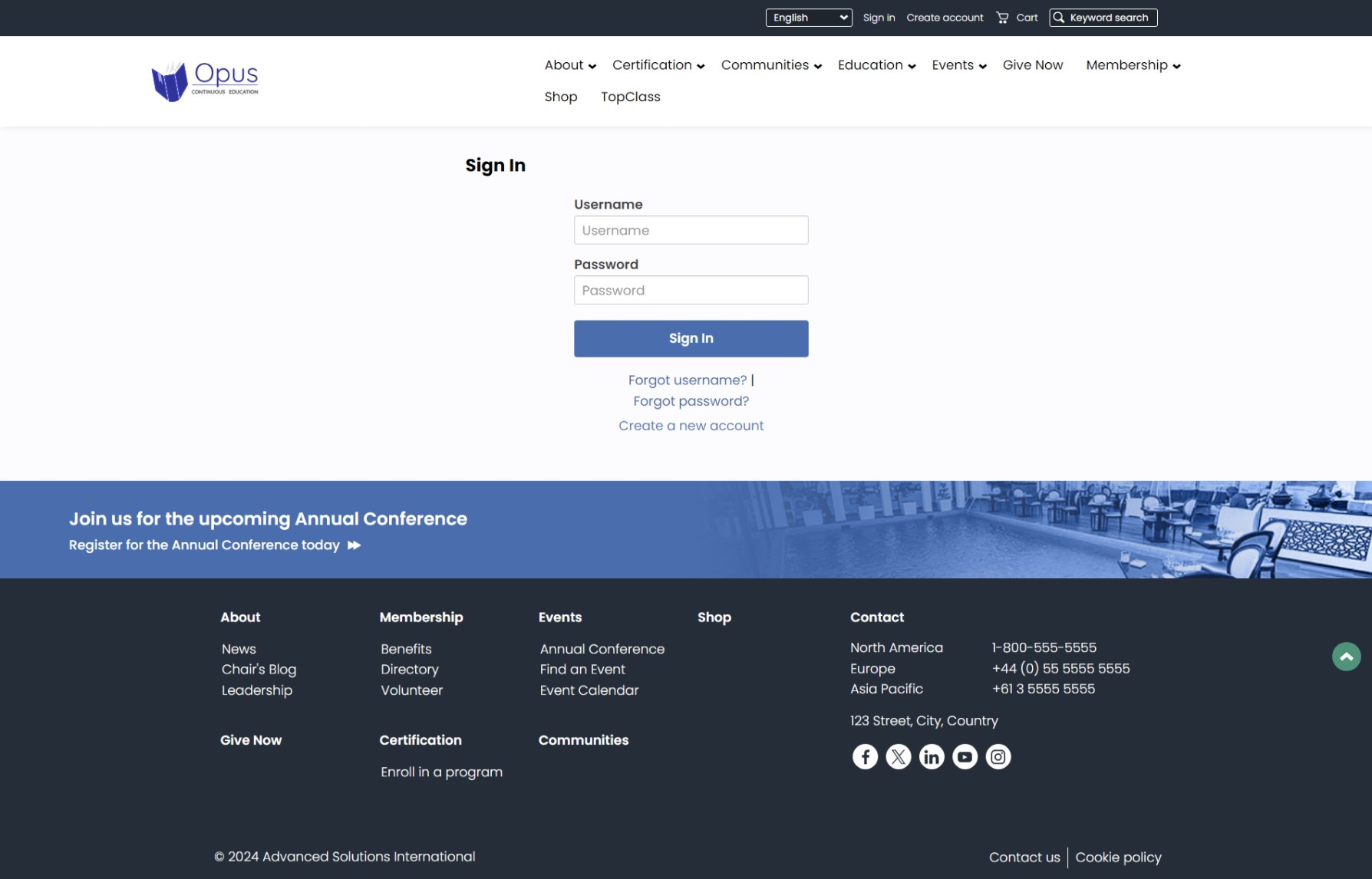Viewport: 1372px width, 879px height.
Task: Expand the Education navigation dropdown
Action: click(870, 65)
